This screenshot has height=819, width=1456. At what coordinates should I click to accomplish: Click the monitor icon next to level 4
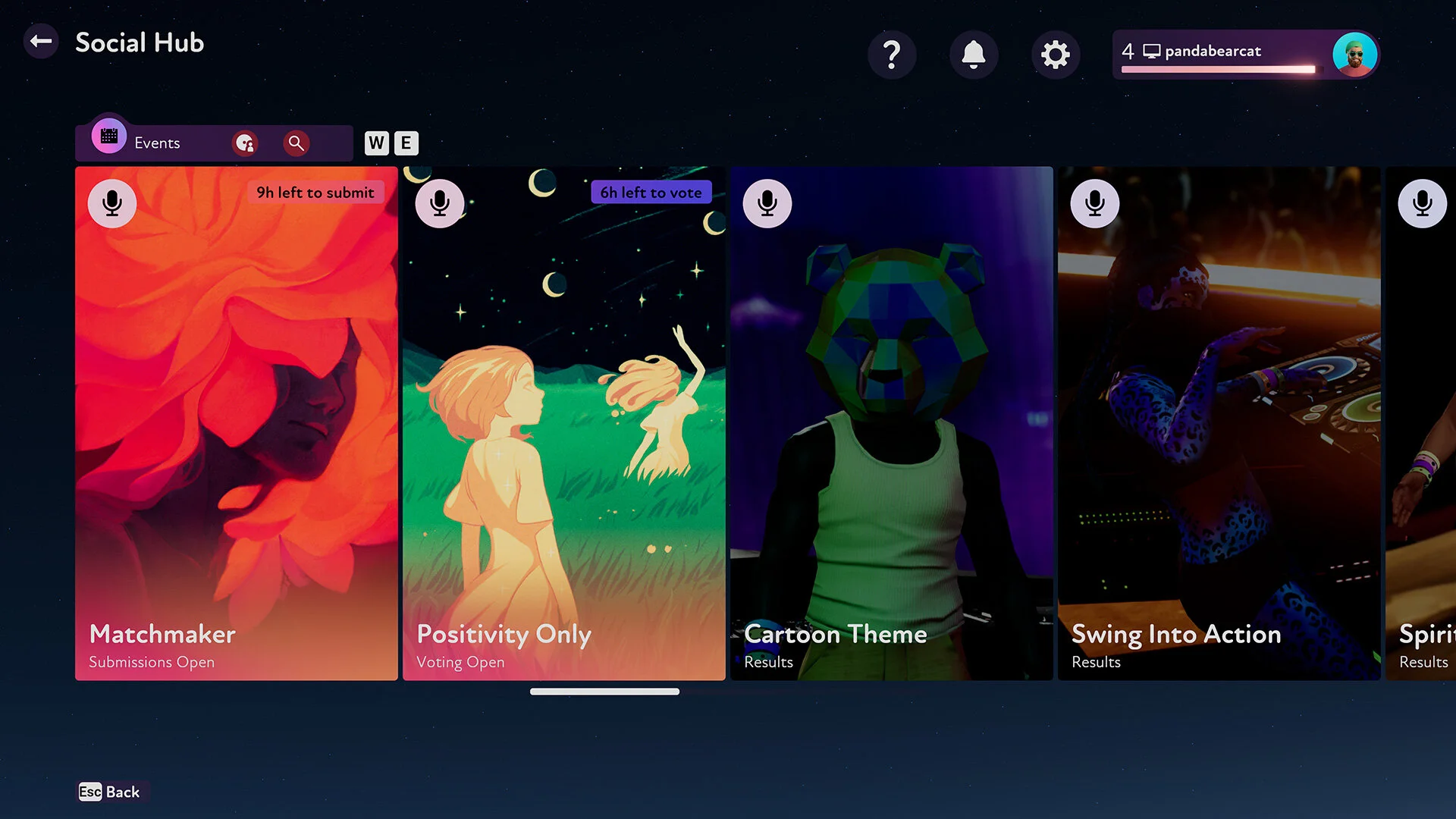tap(1153, 51)
